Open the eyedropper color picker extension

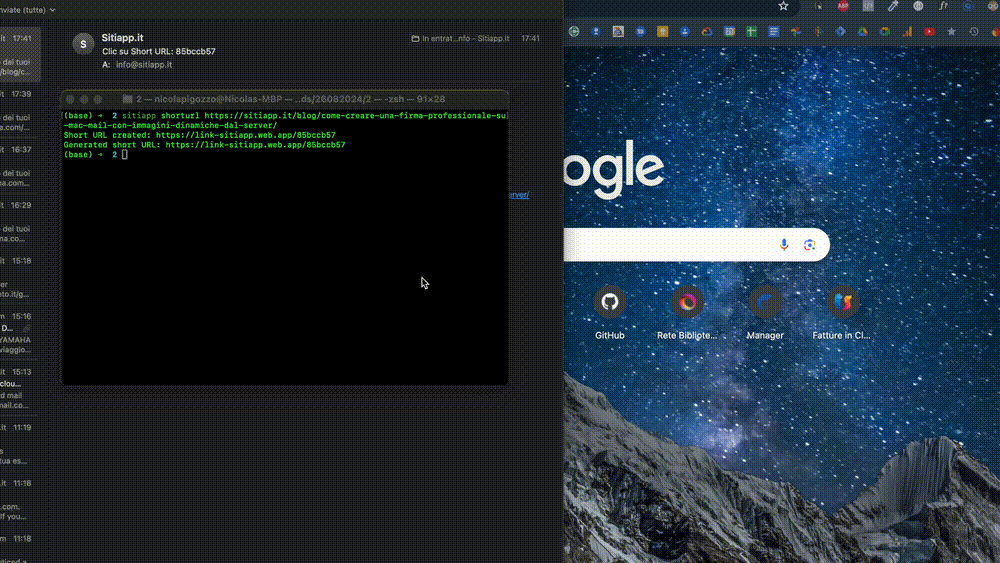[x=893, y=6]
